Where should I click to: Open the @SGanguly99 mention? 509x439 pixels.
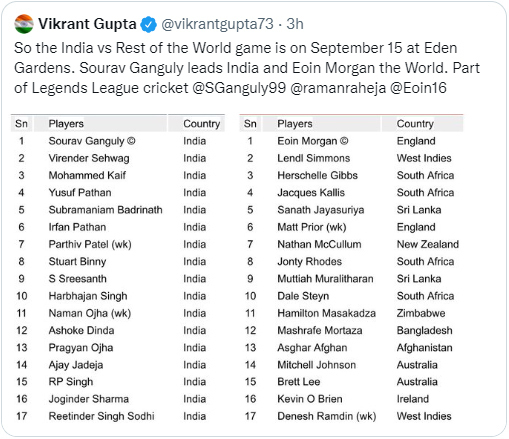[x=239, y=88]
